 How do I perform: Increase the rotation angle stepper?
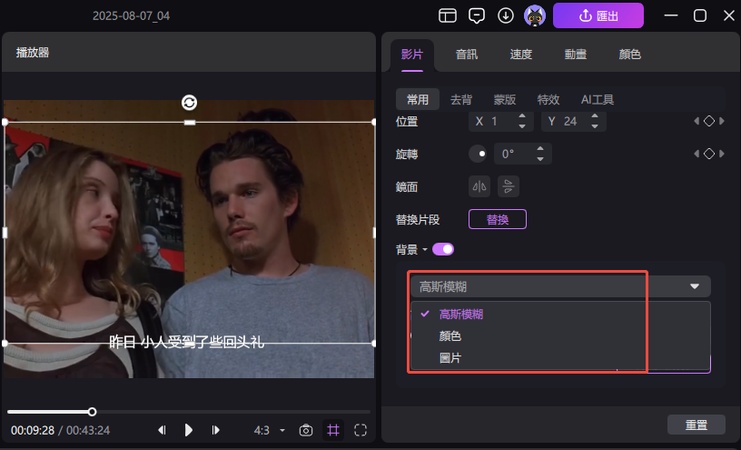point(540,149)
